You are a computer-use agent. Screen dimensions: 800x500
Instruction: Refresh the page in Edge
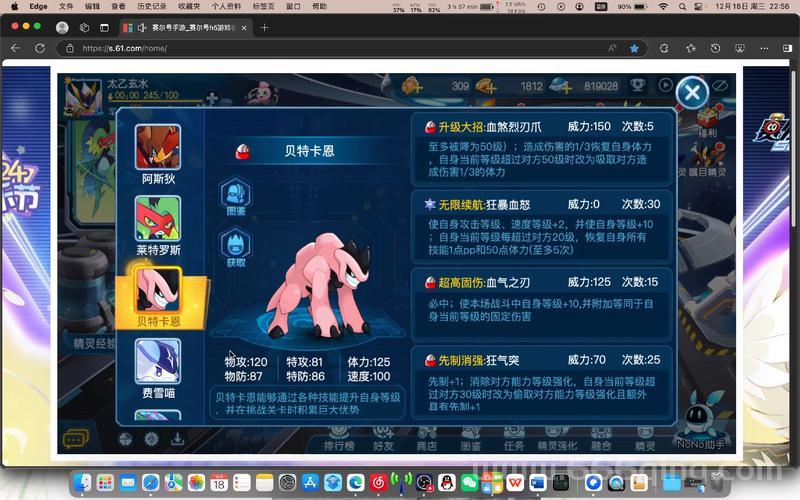click(x=40, y=48)
